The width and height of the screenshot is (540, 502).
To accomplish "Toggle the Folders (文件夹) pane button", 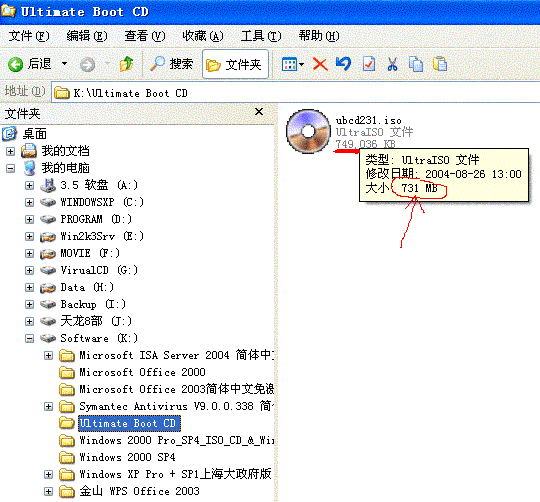I will point(235,64).
